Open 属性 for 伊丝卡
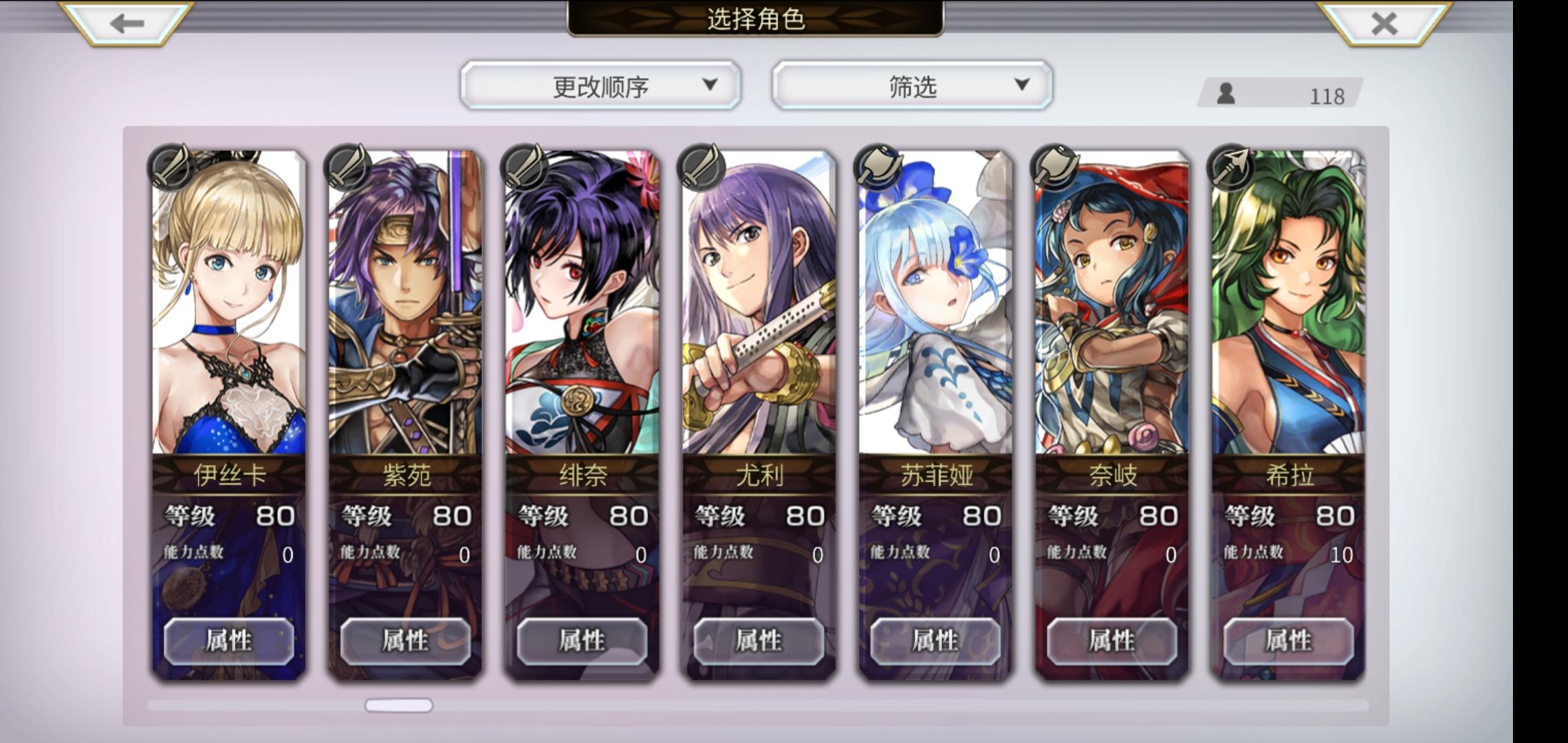This screenshot has width=1568, height=743. pyautogui.click(x=229, y=641)
